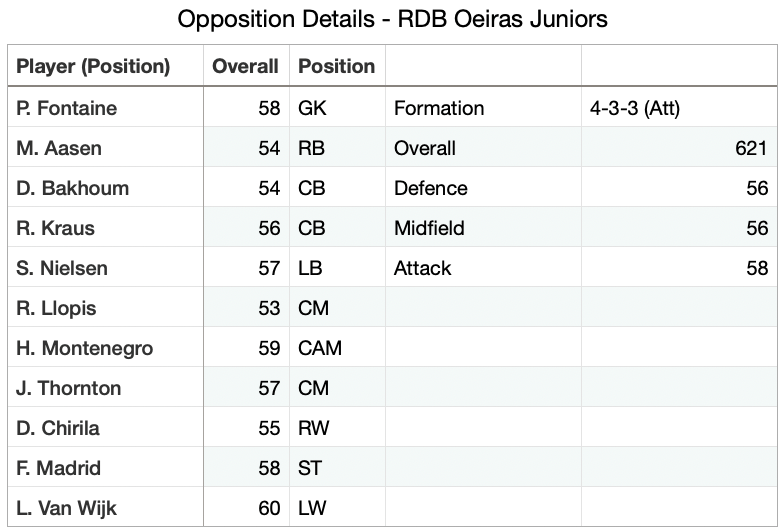This screenshot has height=532, width=784.
Task: Click on R. Kraus player cell
Action: (55, 228)
